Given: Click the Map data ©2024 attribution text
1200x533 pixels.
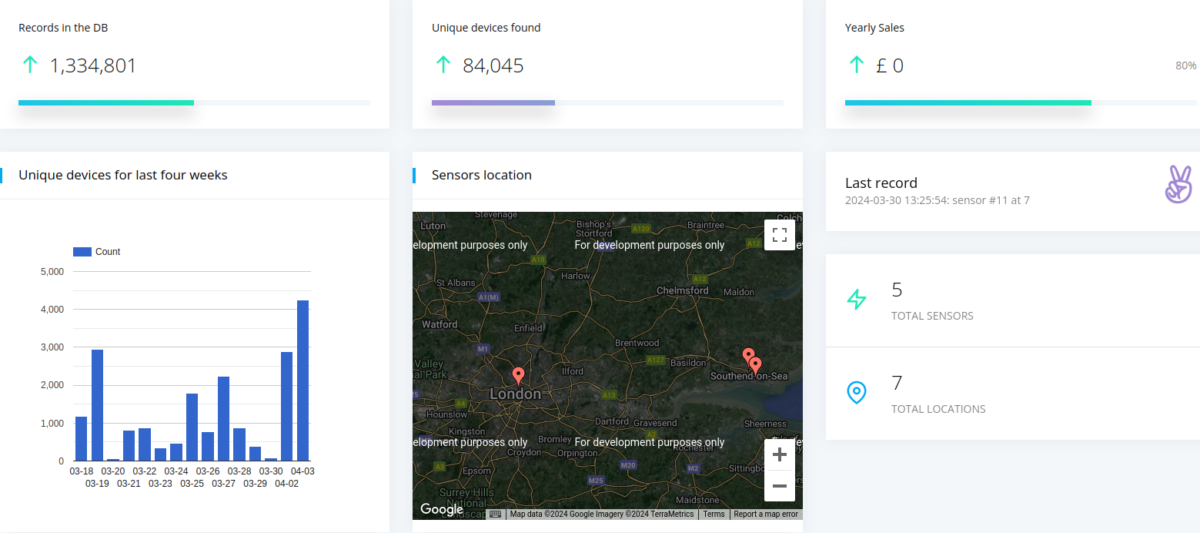Looking at the screenshot, I should pos(602,514).
